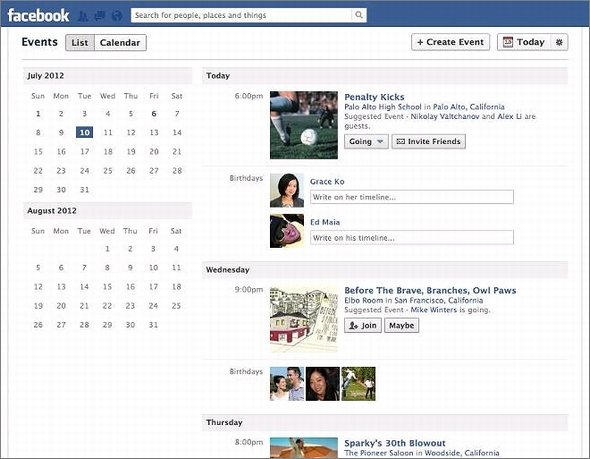Open The Pioneer Saloon venue link
The height and width of the screenshot is (459, 590).
tap(379, 453)
